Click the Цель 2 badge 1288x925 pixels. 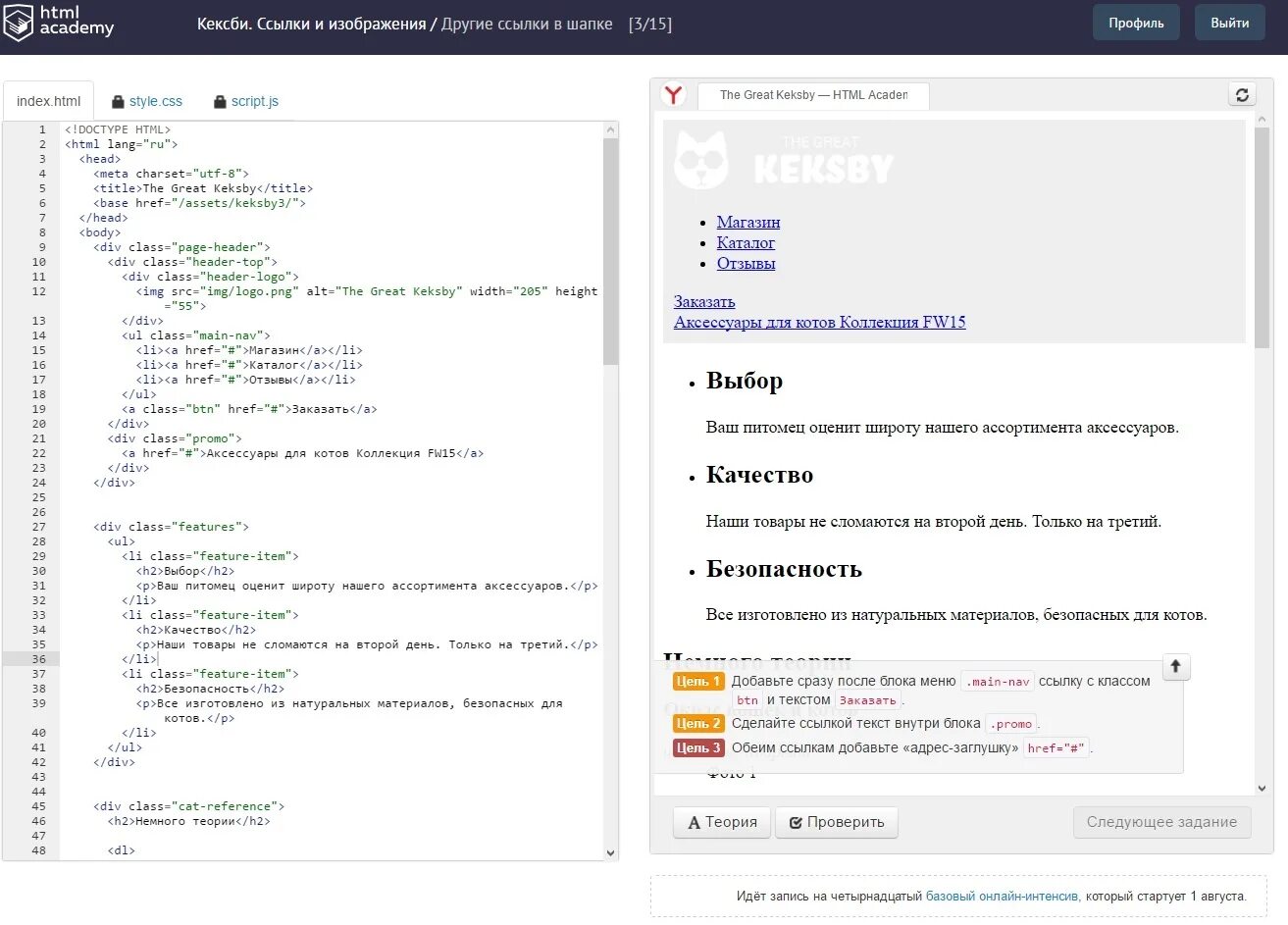(698, 723)
